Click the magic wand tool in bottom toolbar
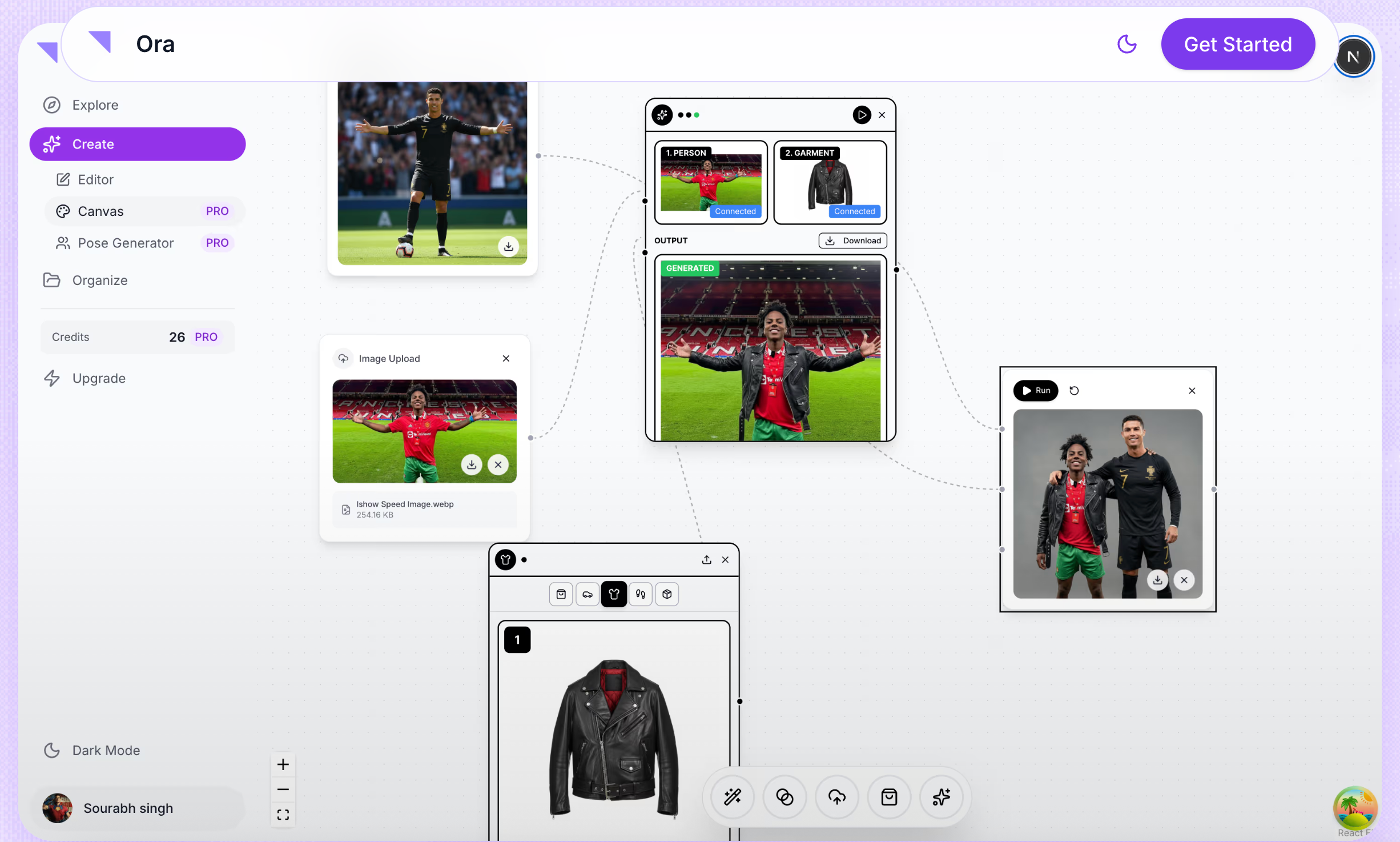1400x842 pixels. pos(733,797)
